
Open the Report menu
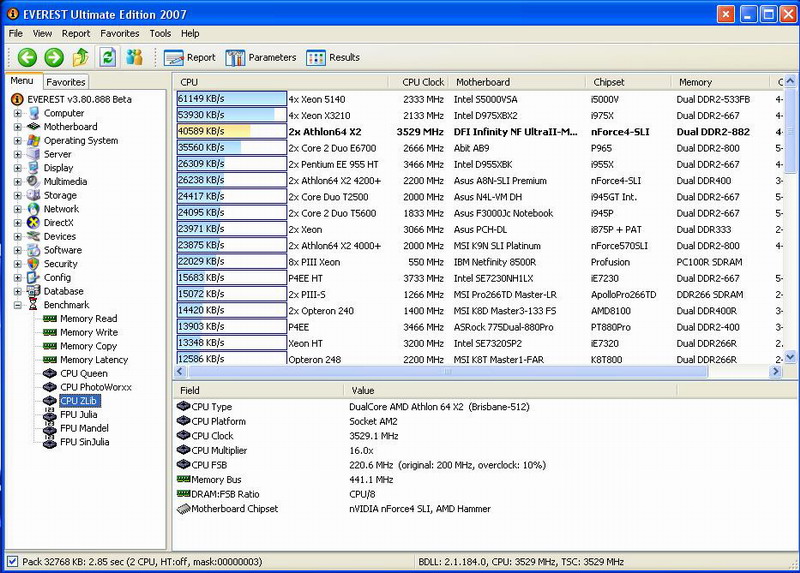(76, 34)
